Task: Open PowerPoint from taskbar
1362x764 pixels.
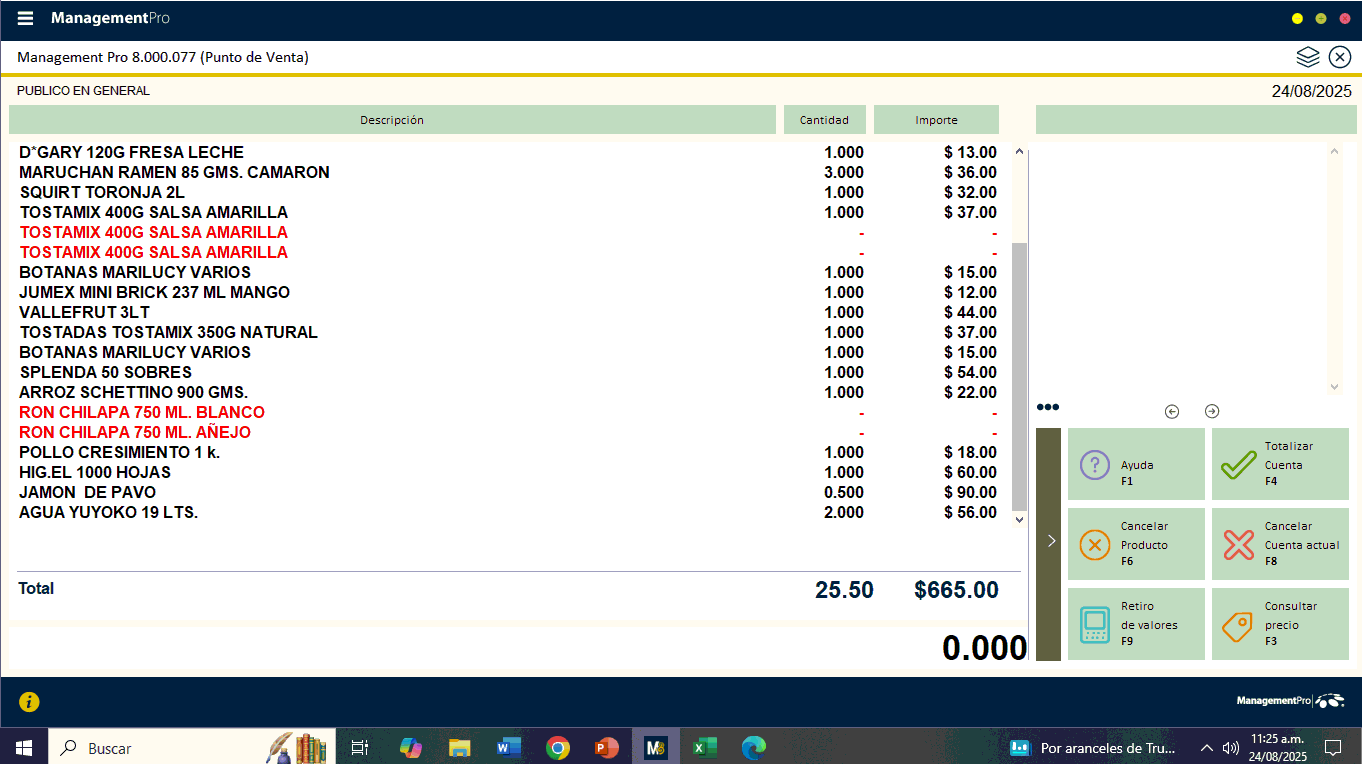Action: tap(607, 747)
